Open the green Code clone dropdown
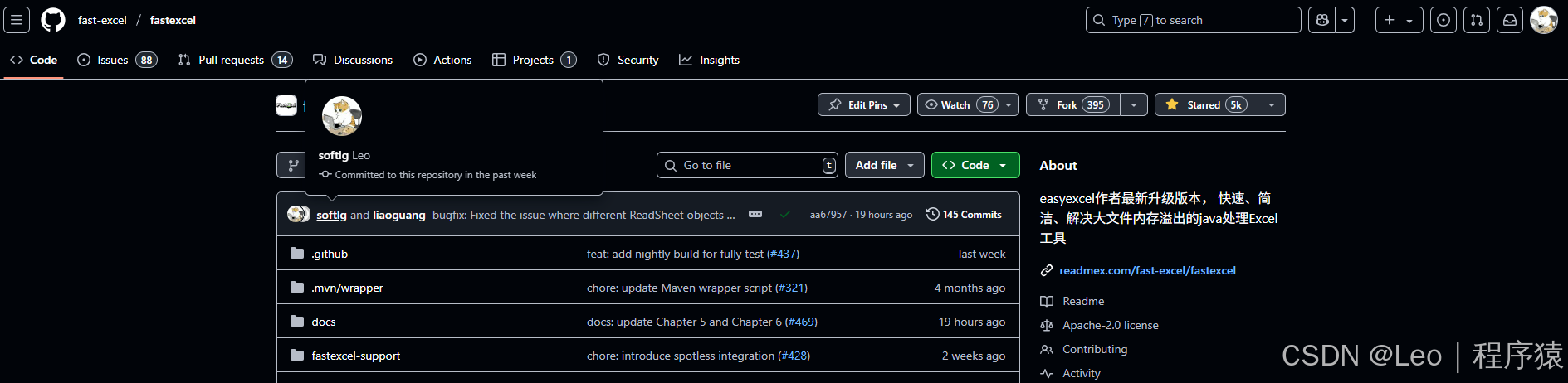 click(975, 165)
